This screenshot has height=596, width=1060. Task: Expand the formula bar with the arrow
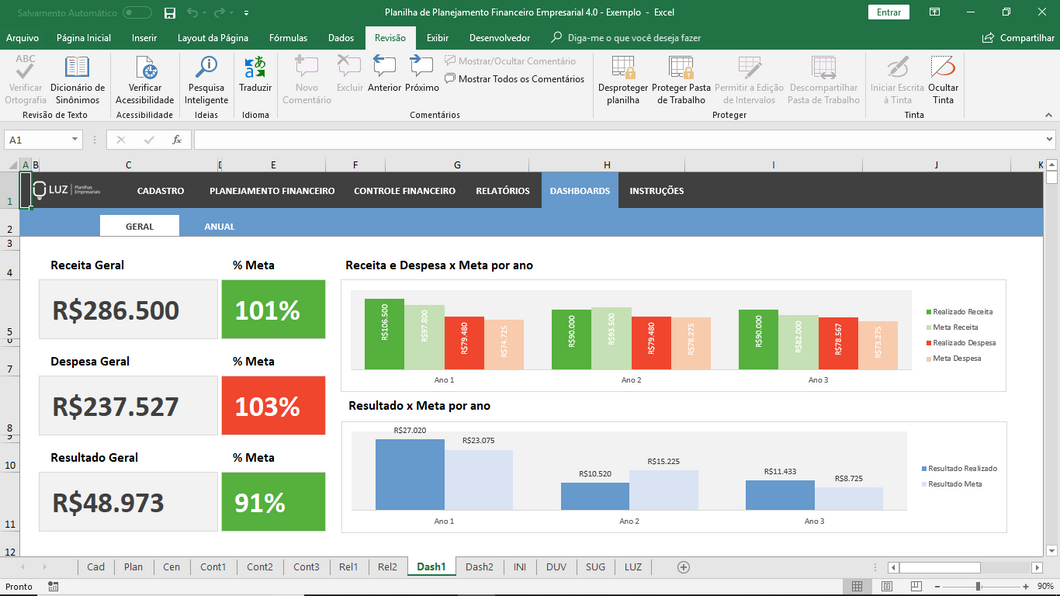[1049, 139]
